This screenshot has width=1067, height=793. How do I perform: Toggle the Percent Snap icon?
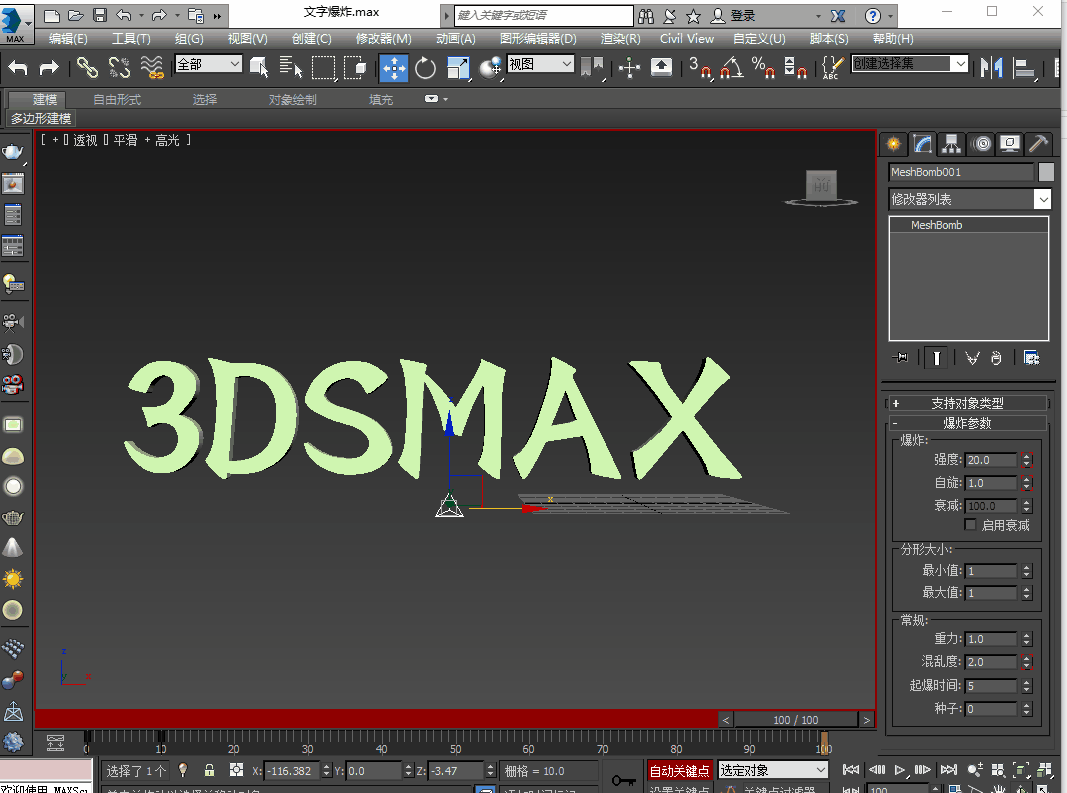(x=763, y=67)
